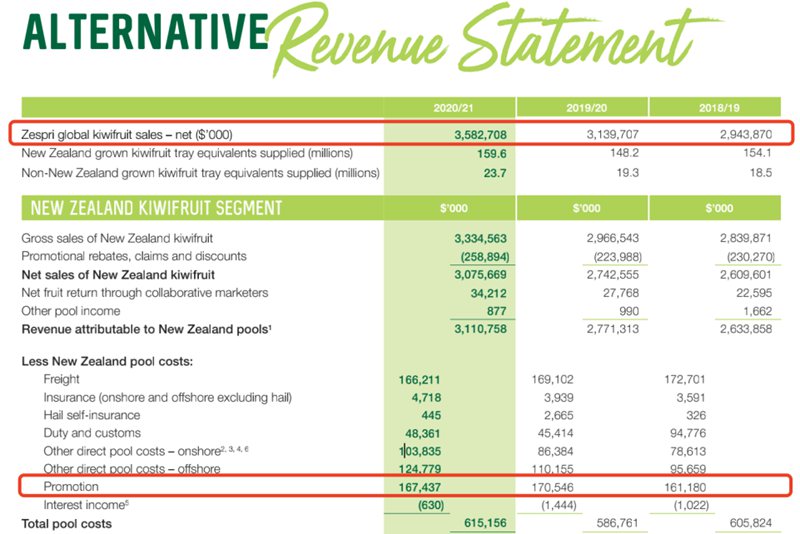
Task: Select the hail value "2,665"
Action: 558,416
